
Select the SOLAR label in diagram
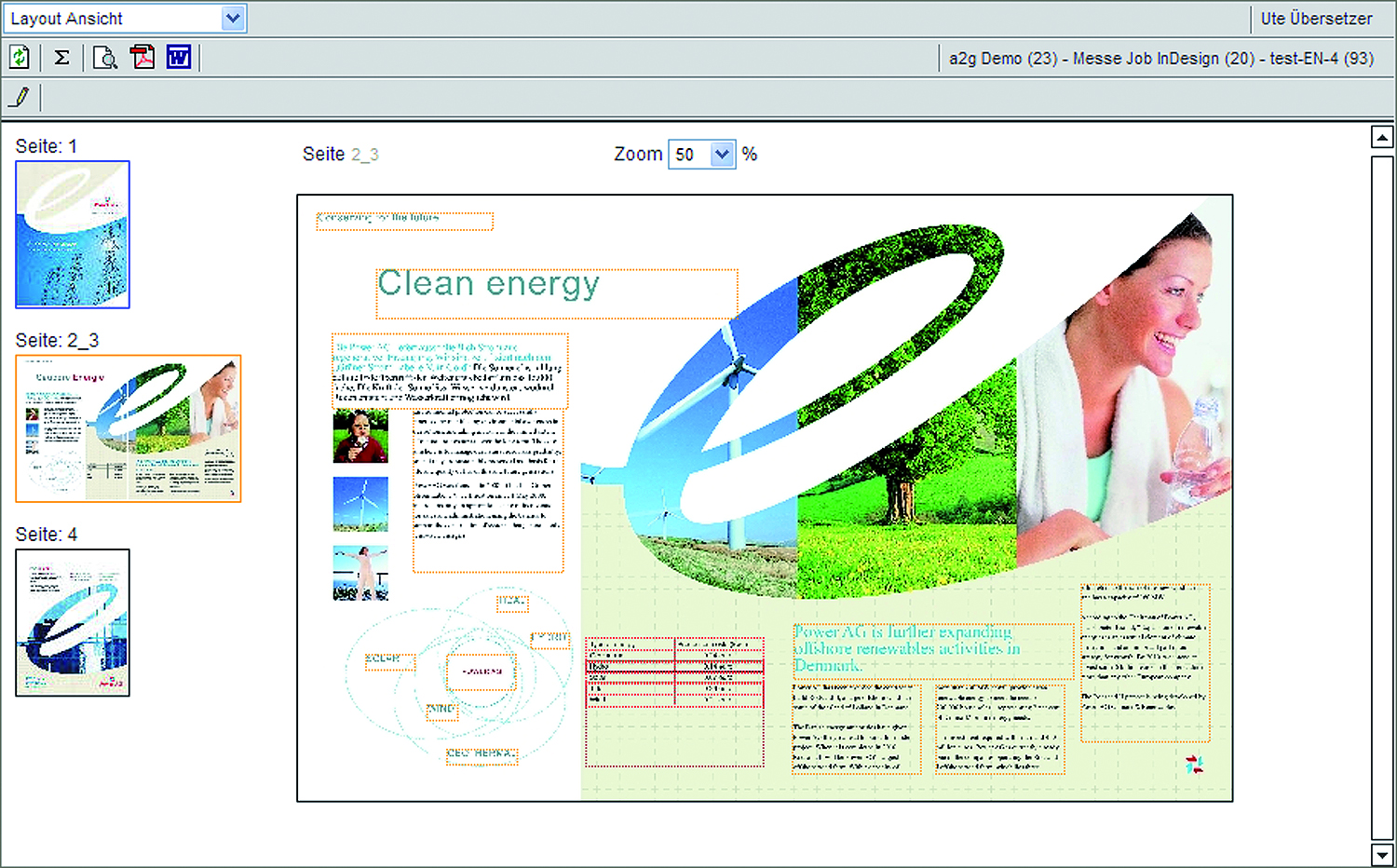(387, 660)
